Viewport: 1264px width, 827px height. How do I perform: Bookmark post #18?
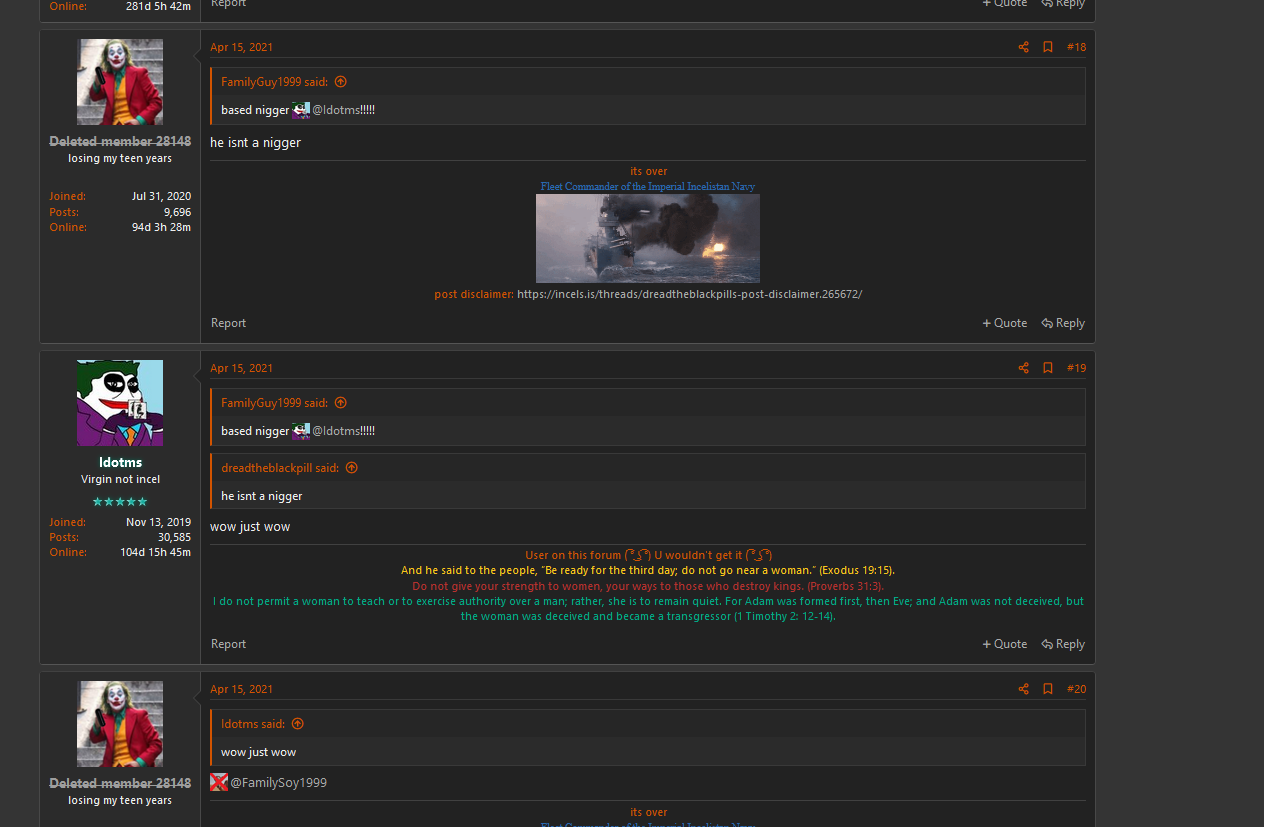1048,47
